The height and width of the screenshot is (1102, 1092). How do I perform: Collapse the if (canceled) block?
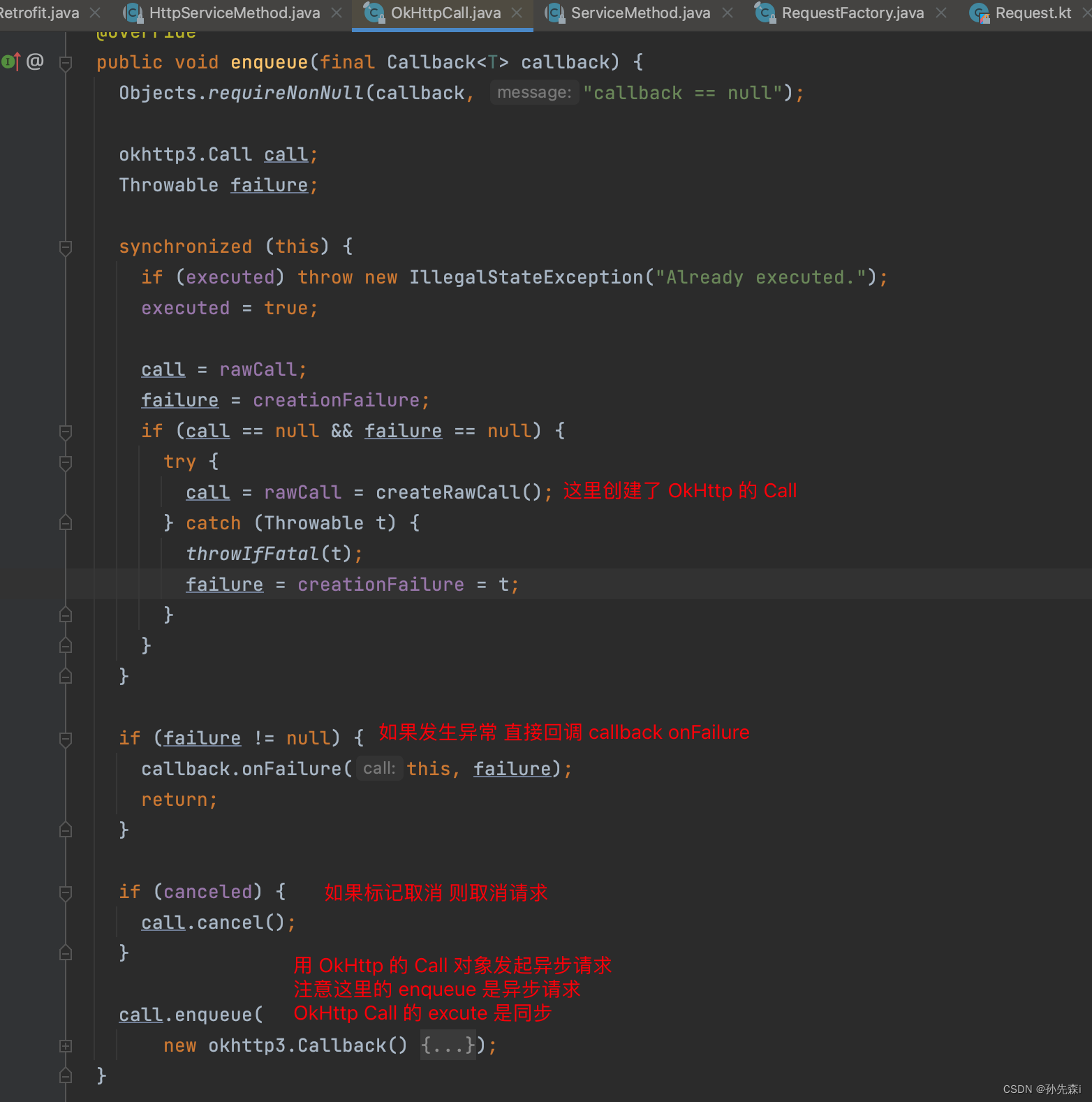66,892
